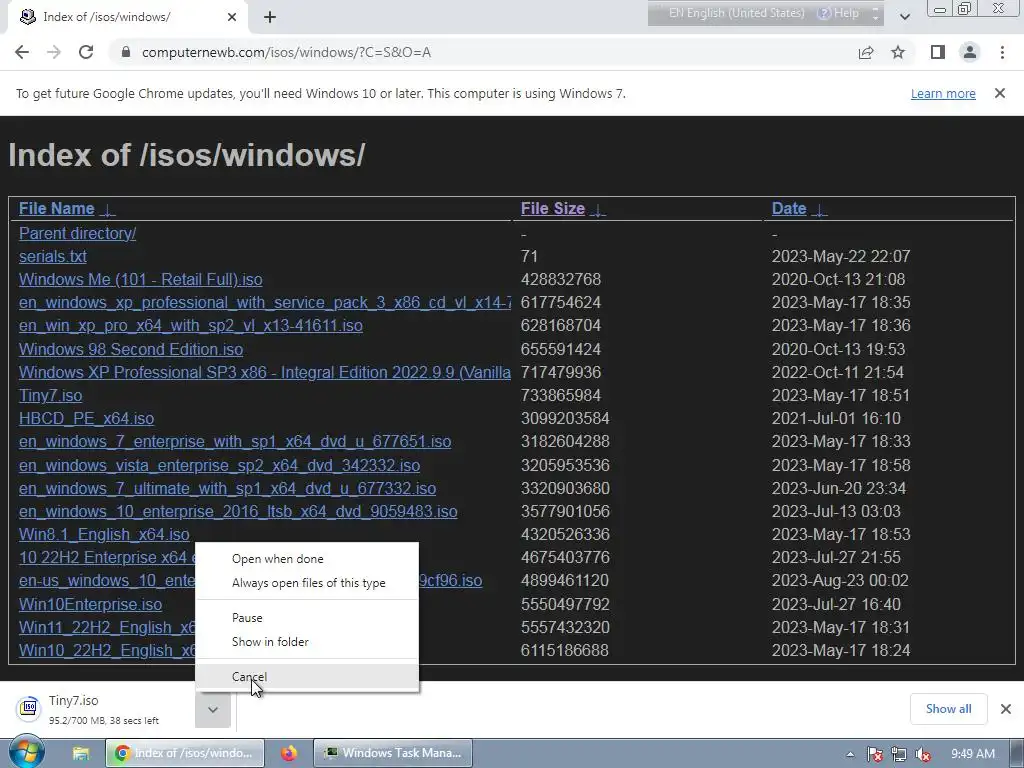This screenshot has width=1024, height=768.
Task: Close the Index of /isos/windows/ tab
Action: [x=232, y=17]
